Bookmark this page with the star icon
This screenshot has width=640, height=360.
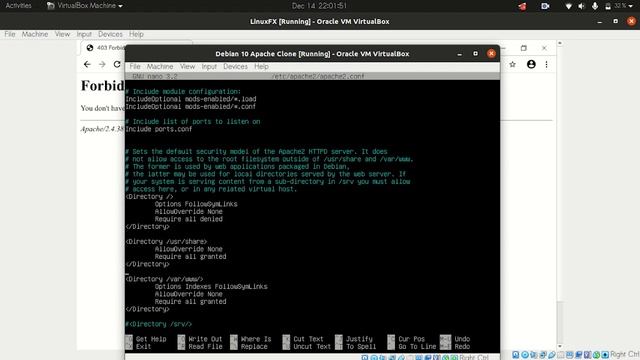(x=513, y=64)
